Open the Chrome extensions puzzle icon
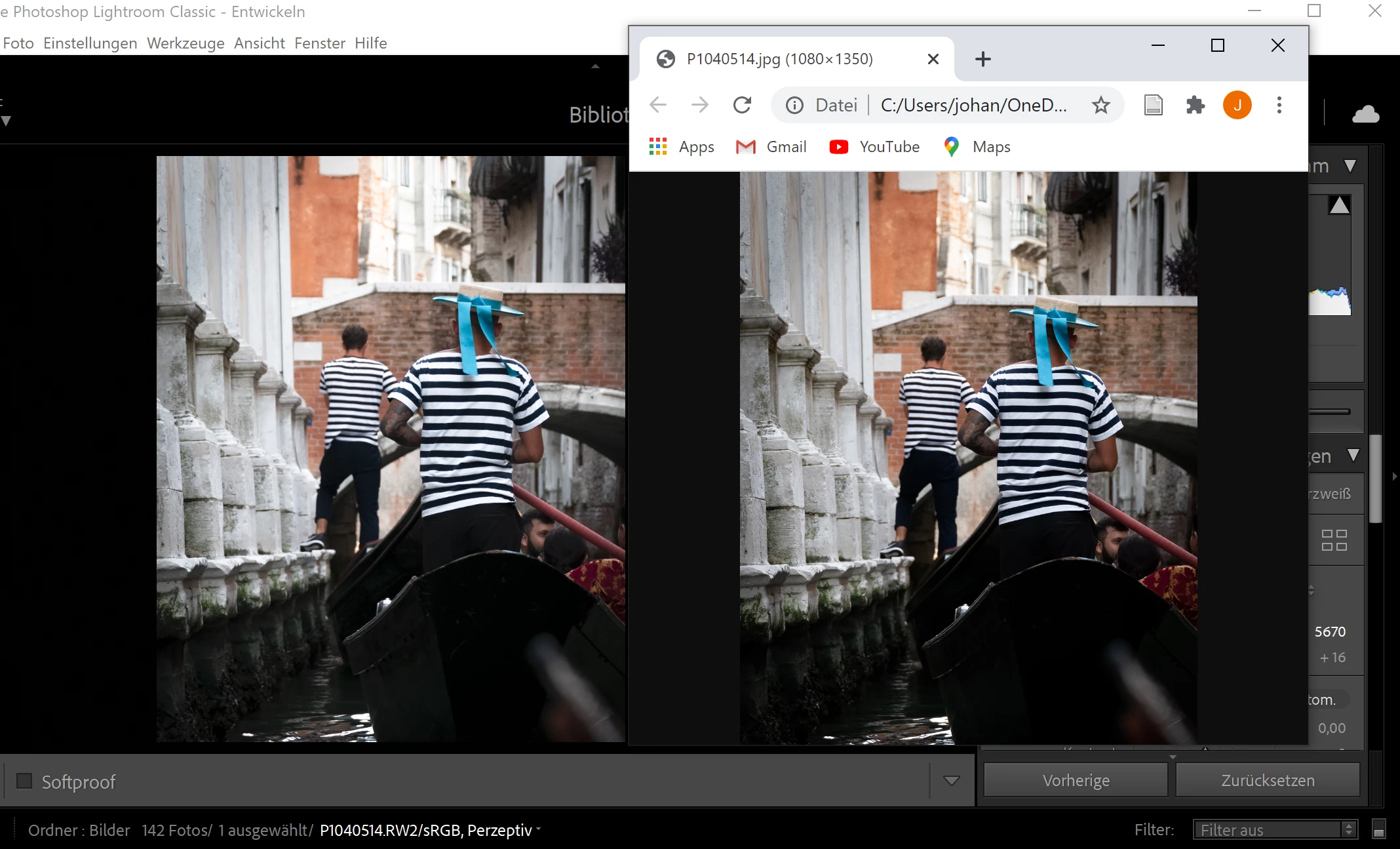This screenshot has width=1400, height=849. (x=1195, y=105)
